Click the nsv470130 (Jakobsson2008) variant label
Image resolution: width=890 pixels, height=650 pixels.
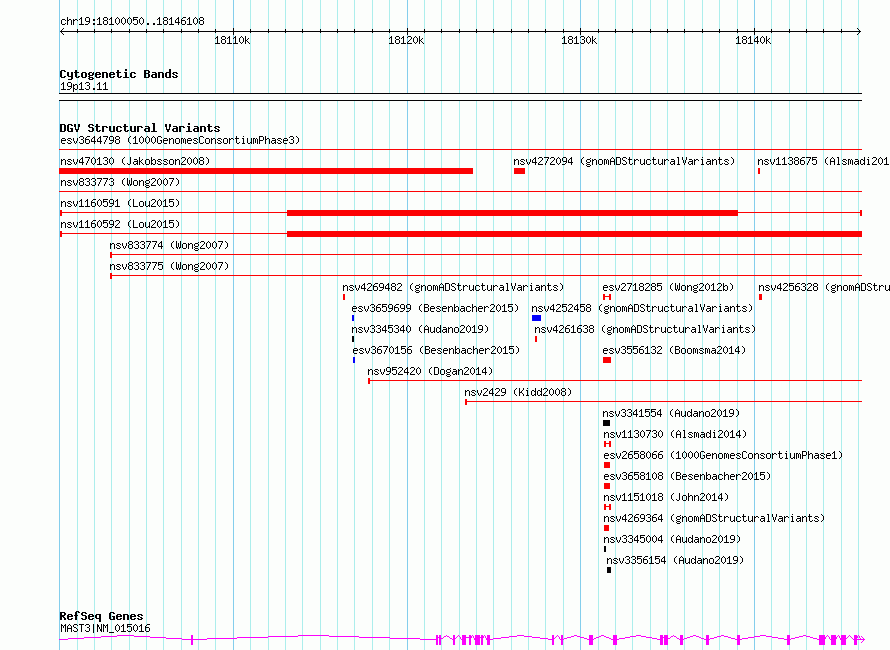tap(135, 161)
